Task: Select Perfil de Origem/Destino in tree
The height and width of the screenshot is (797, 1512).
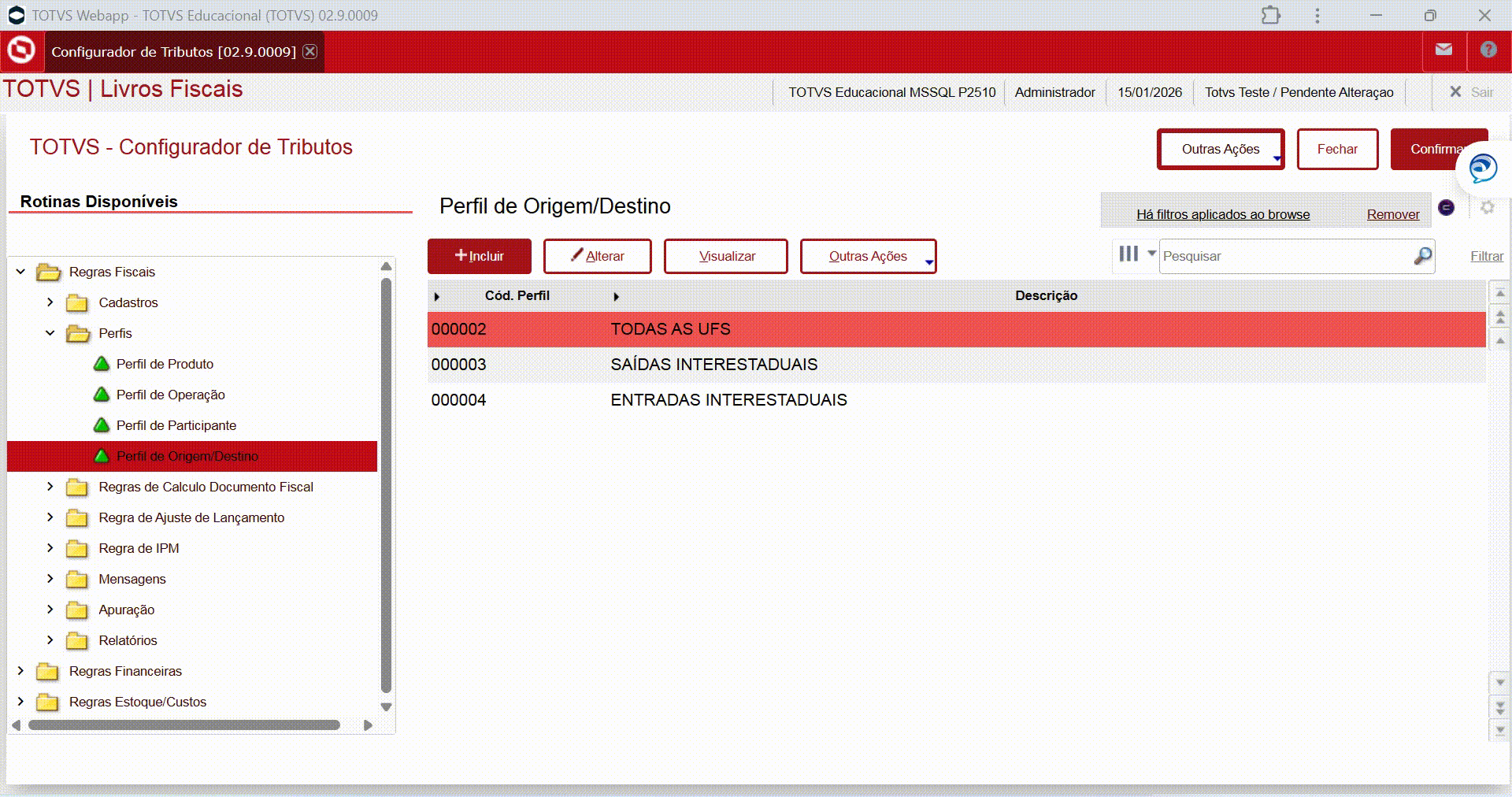Action: (187, 456)
